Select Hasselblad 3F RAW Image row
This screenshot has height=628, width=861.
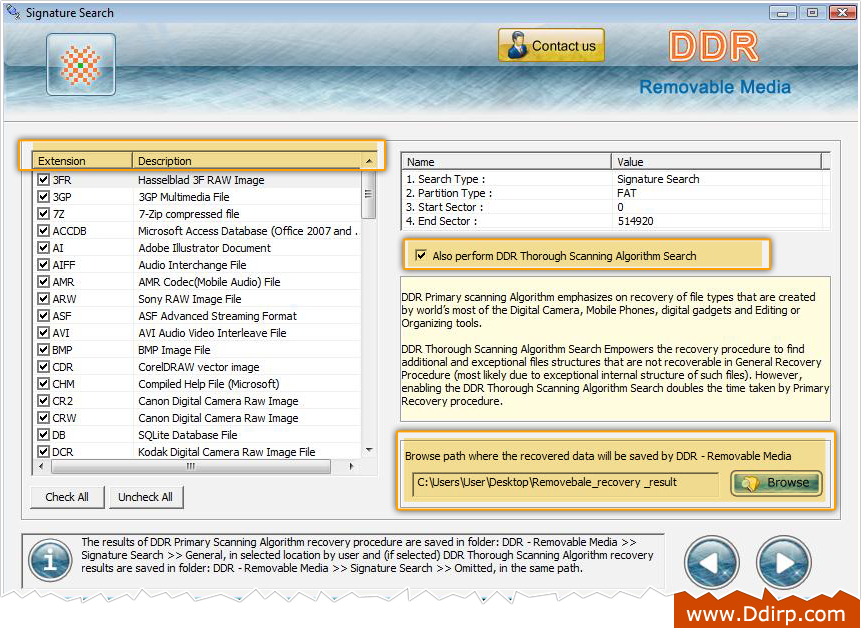coord(197,180)
